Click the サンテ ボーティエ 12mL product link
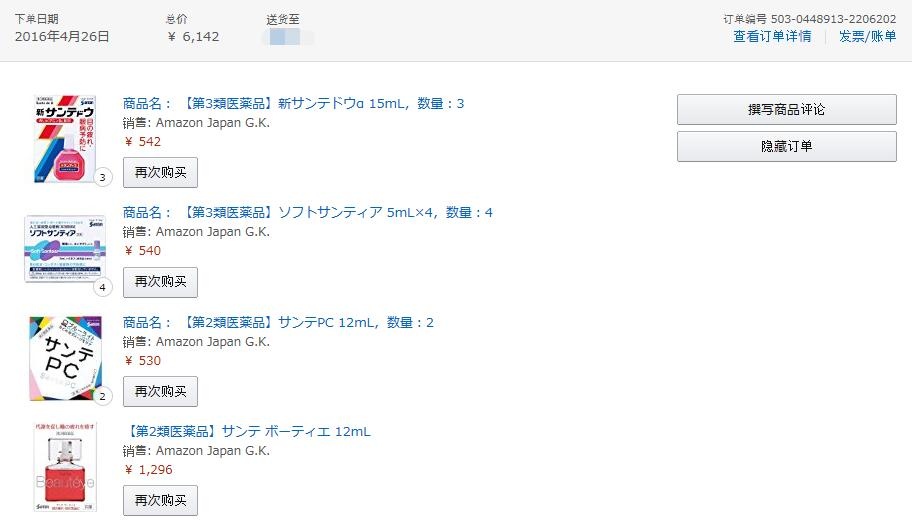912x524 pixels. pyautogui.click(x=246, y=431)
